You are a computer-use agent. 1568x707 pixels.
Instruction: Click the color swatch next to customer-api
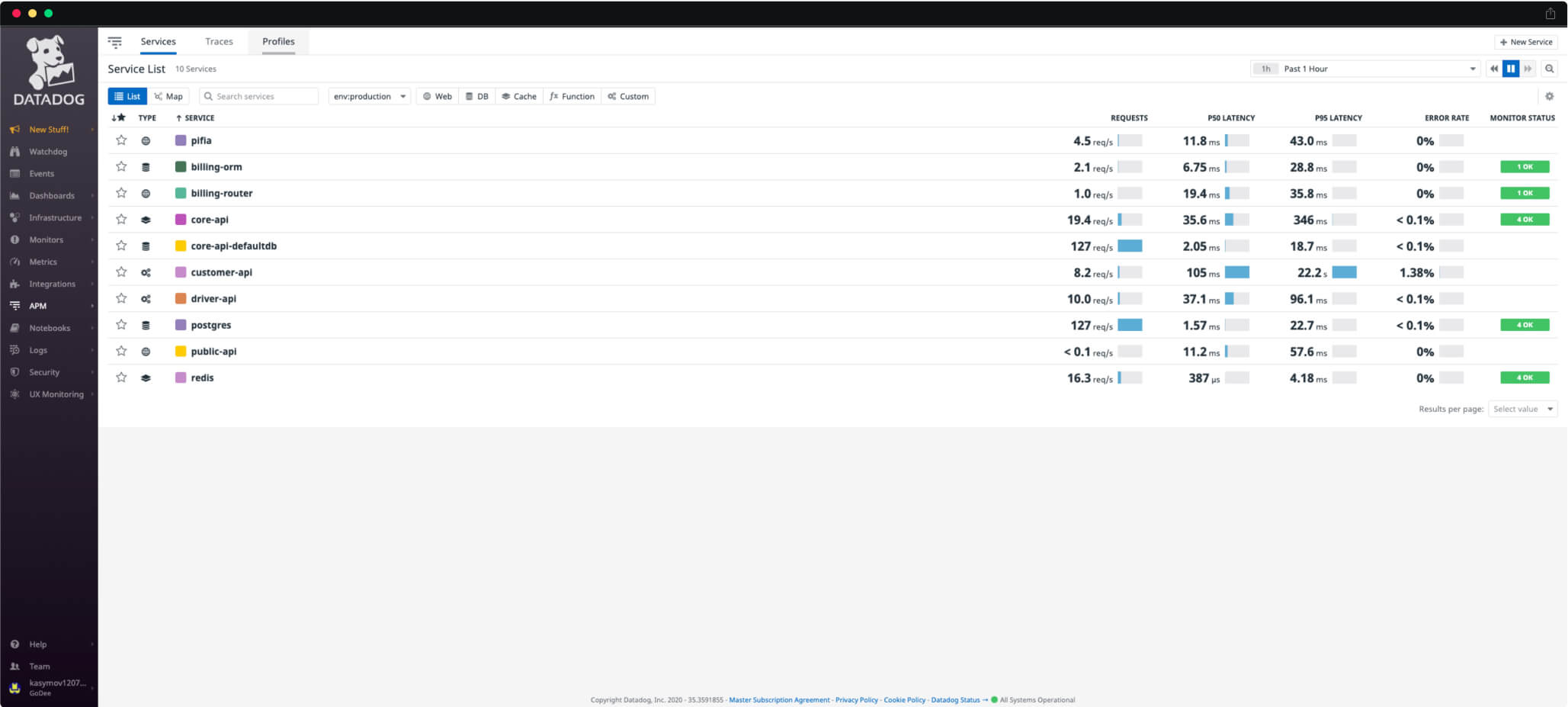tap(179, 272)
